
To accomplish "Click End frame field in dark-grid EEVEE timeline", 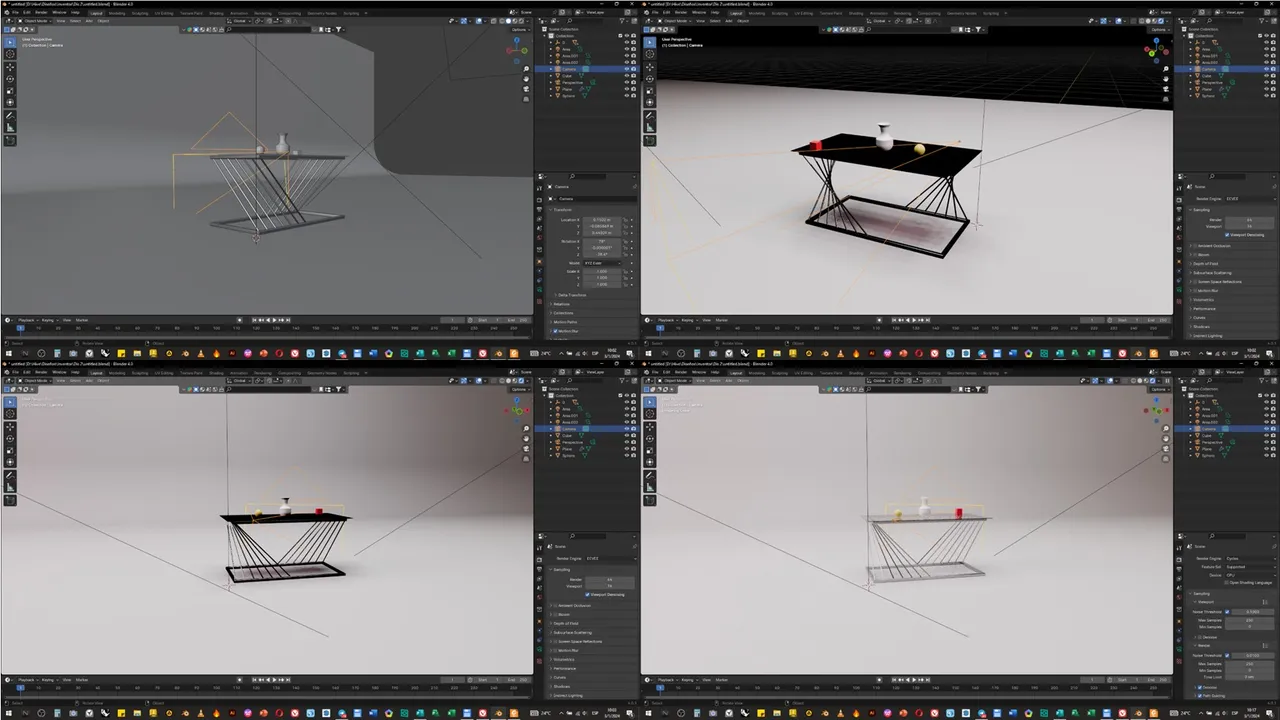I will pyautogui.click(x=1157, y=320).
